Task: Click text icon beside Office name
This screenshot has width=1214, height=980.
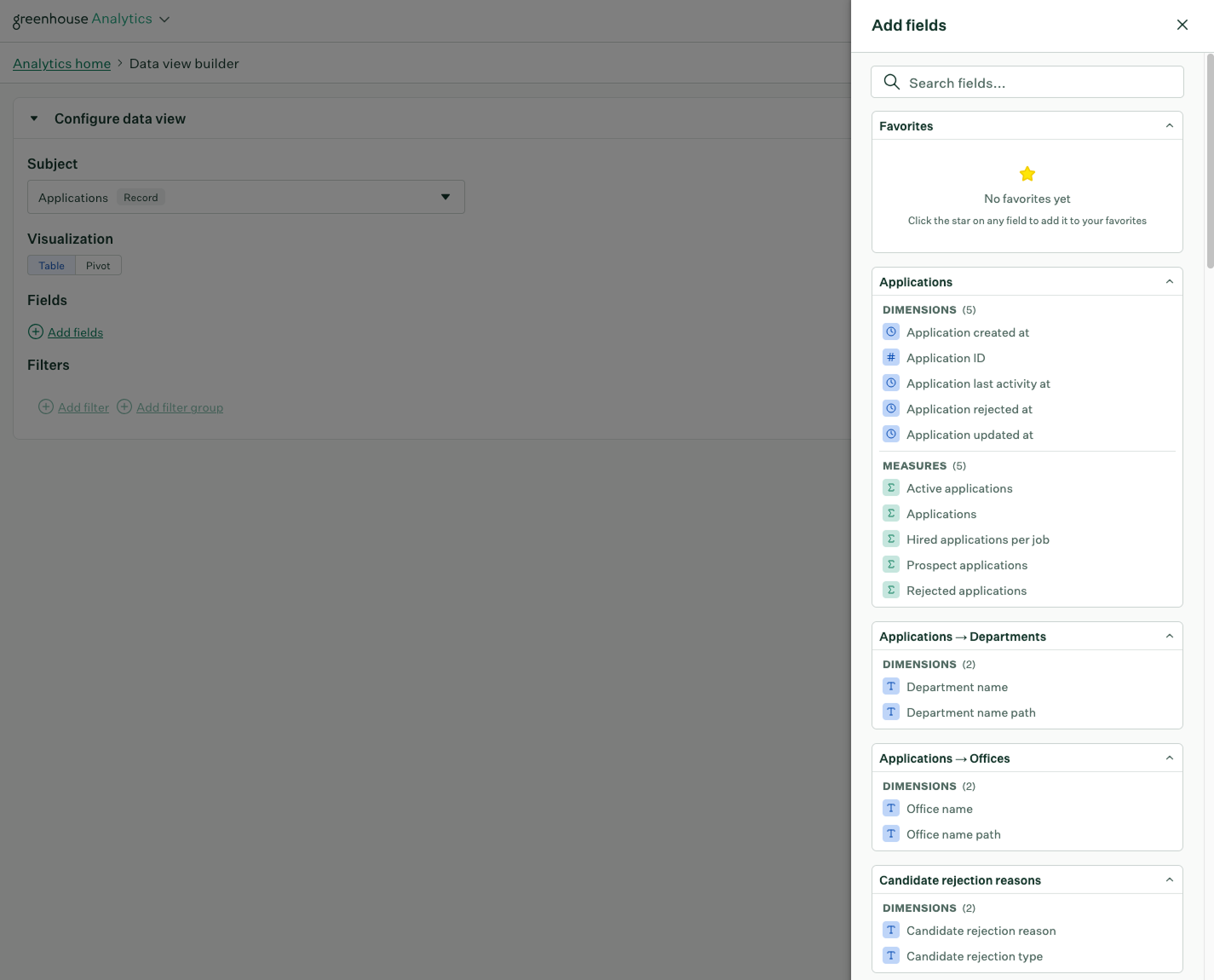Action: click(891, 808)
